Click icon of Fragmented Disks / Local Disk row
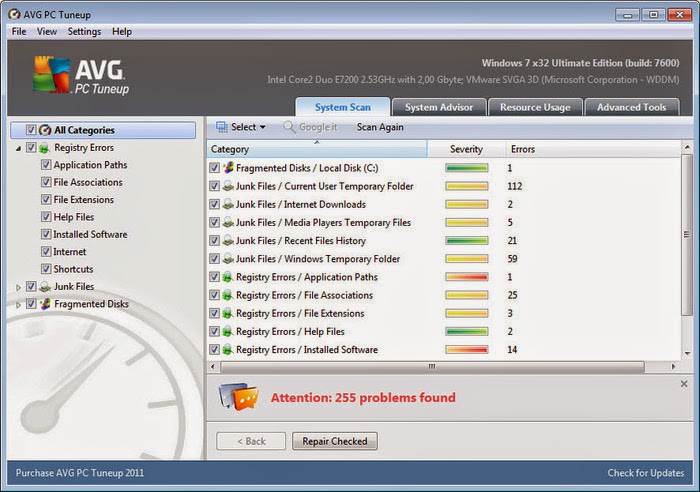The image size is (700, 492). (228, 168)
